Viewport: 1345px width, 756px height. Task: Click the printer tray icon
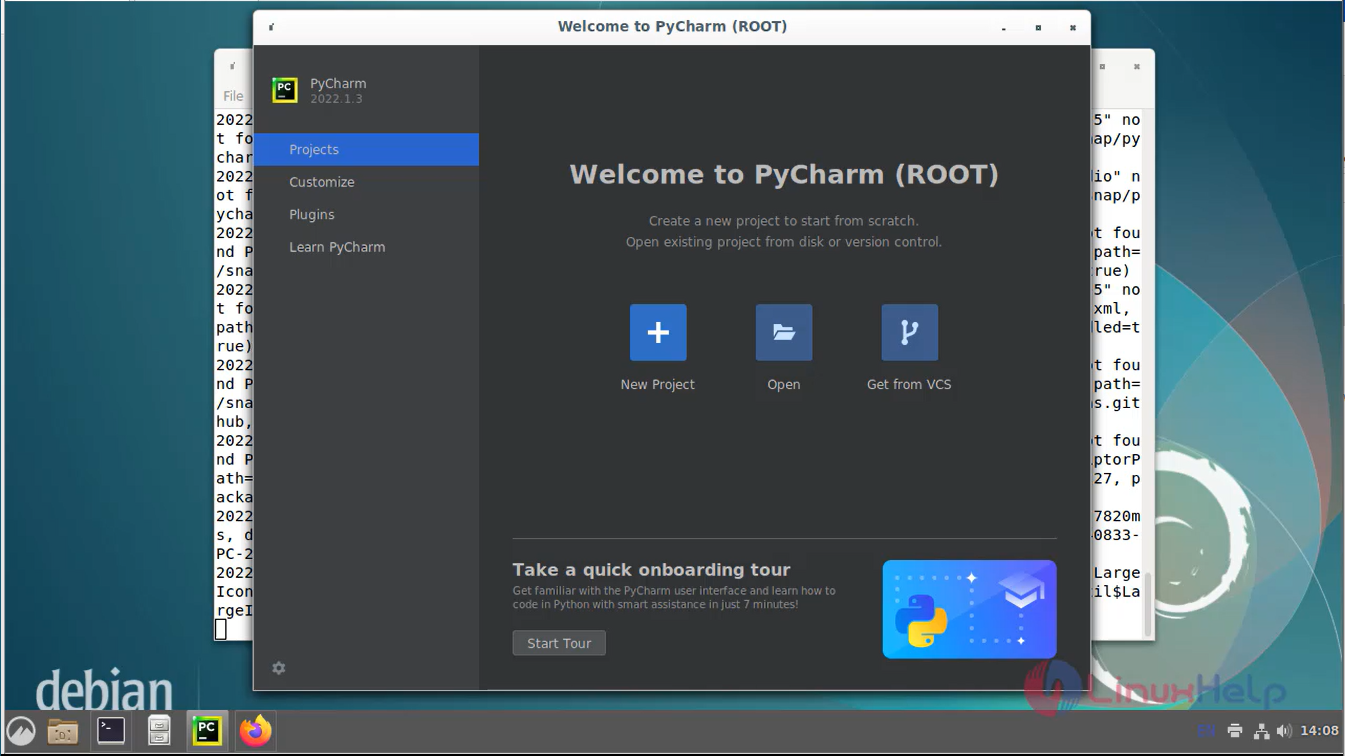1235,731
